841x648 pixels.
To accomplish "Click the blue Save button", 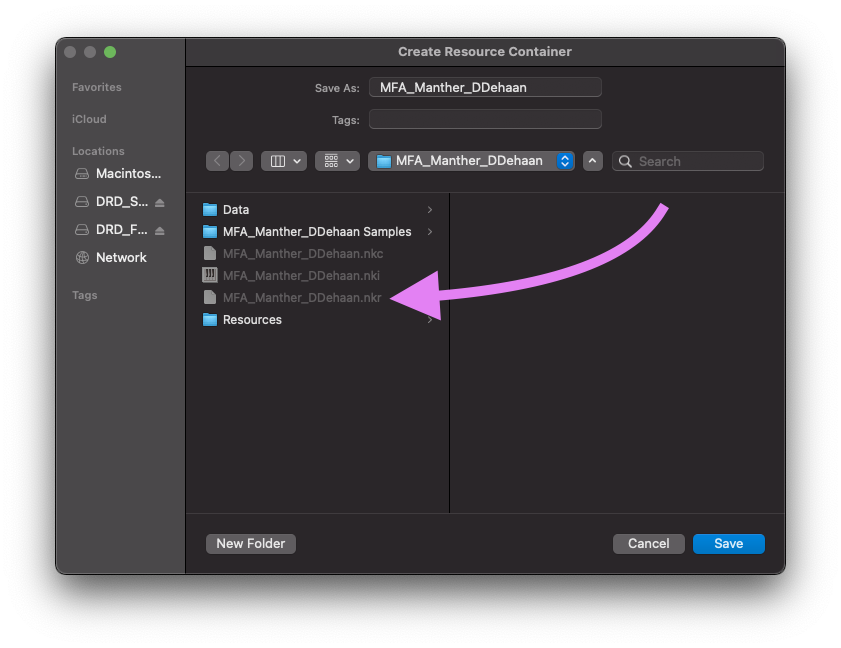I will [728, 544].
